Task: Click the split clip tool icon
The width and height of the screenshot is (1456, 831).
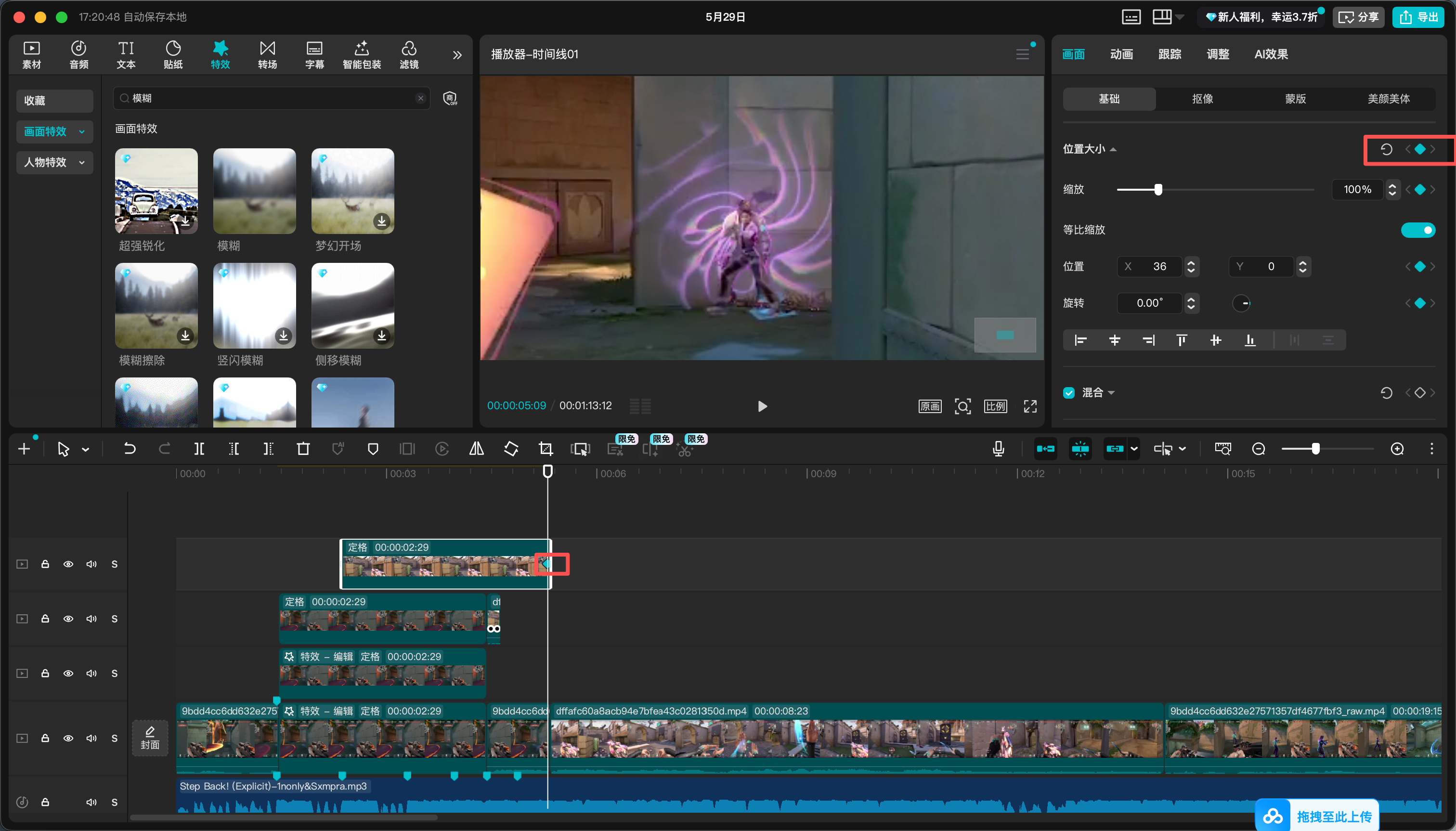Action: tap(199, 449)
